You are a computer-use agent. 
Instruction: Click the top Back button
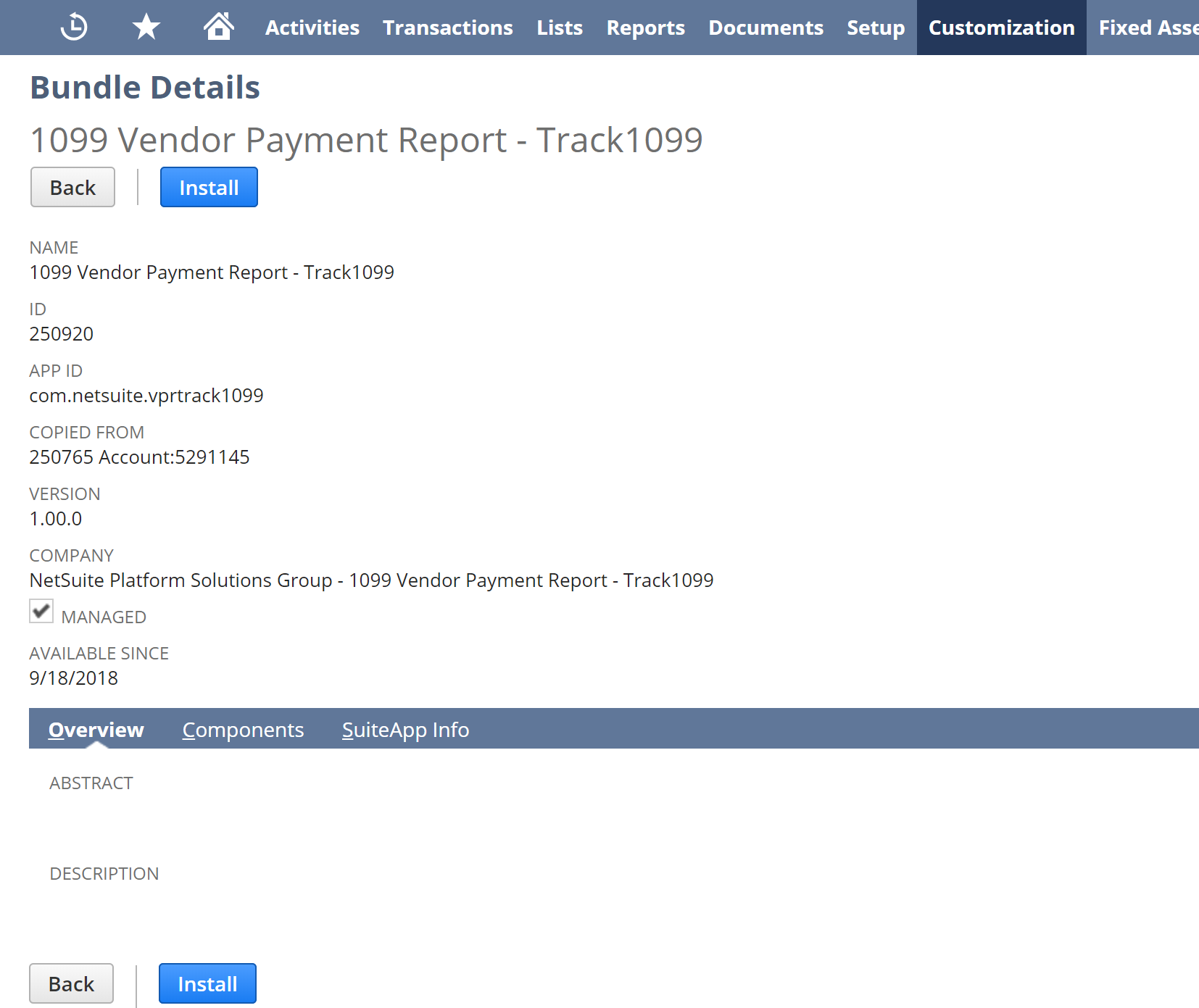[x=72, y=187]
